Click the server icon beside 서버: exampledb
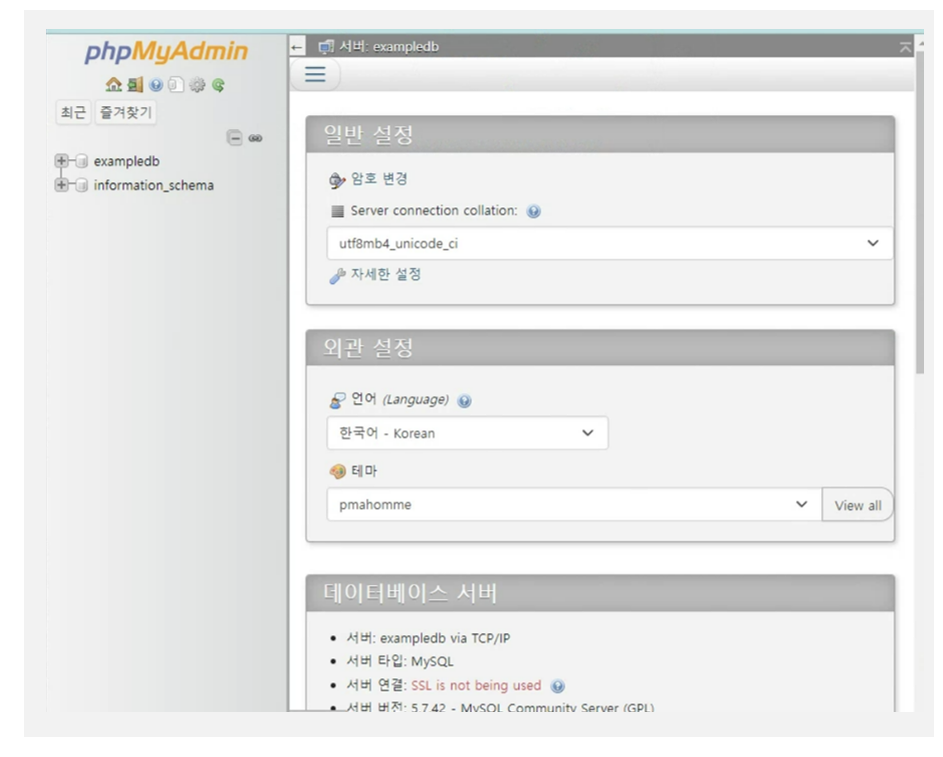943x757 pixels. (326, 47)
